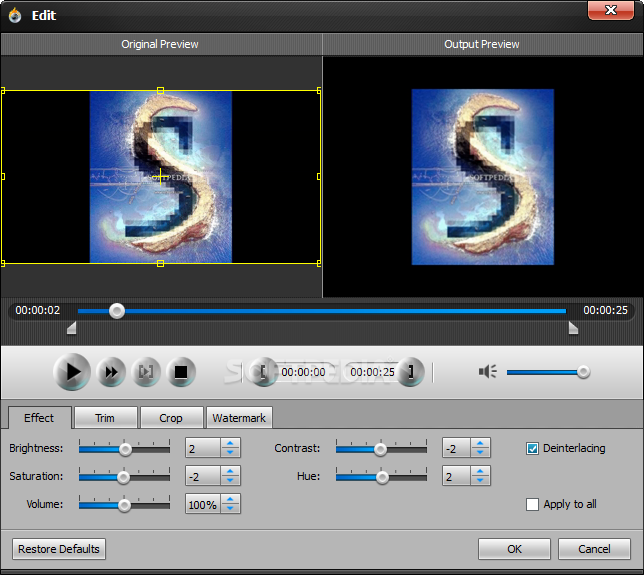The height and width of the screenshot is (575, 644).
Task: Click the next frame step button
Action: pos(146,372)
